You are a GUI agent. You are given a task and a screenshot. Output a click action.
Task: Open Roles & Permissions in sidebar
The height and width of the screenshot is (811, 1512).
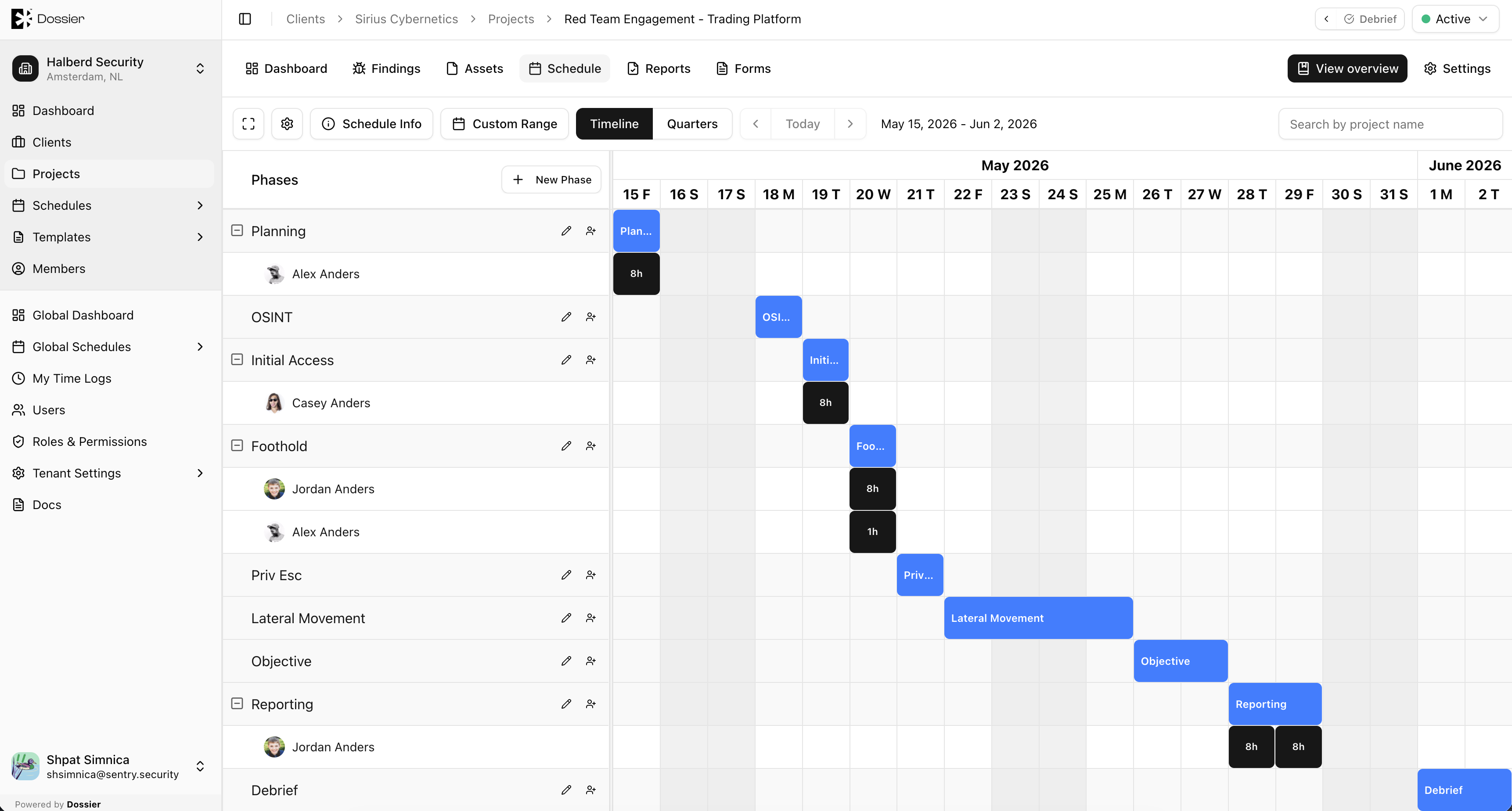(110, 441)
